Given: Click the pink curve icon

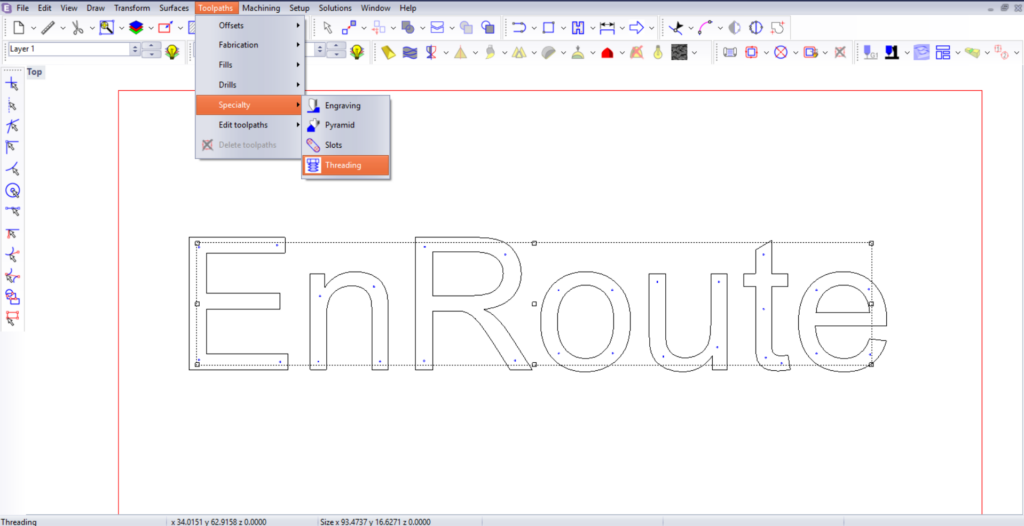Looking at the screenshot, I should click(706, 28).
